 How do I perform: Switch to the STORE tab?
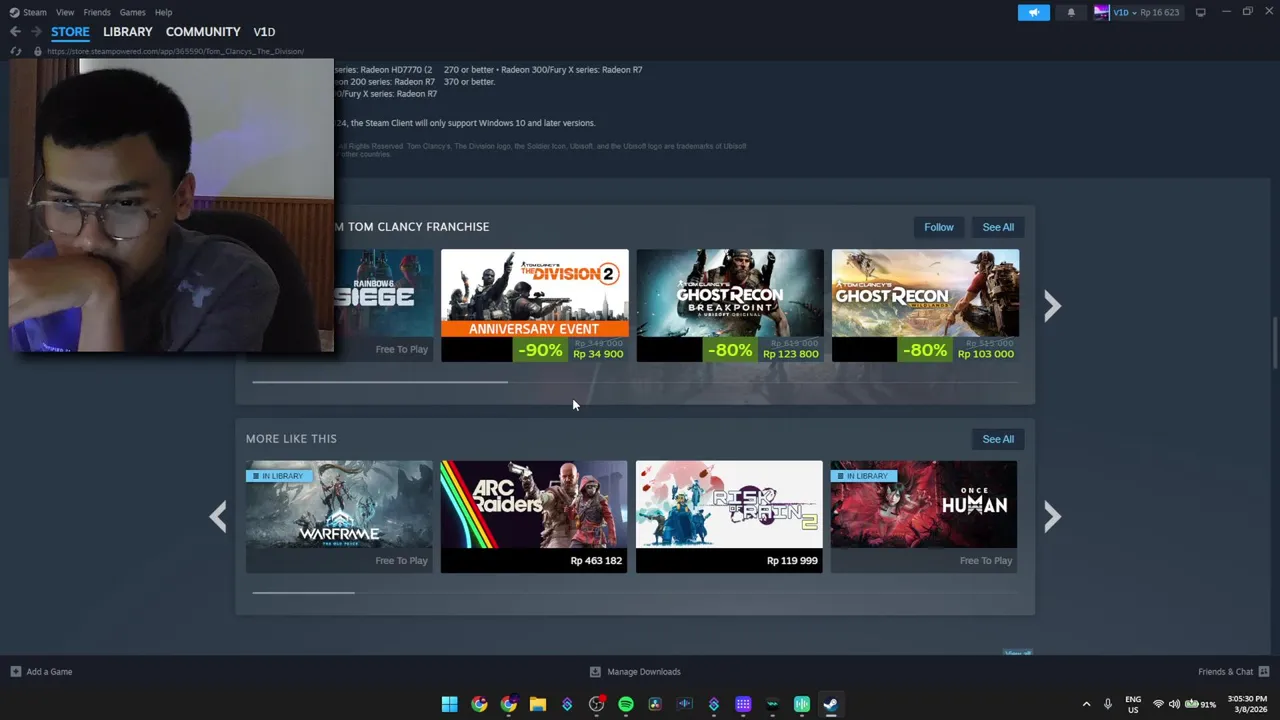(x=70, y=32)
